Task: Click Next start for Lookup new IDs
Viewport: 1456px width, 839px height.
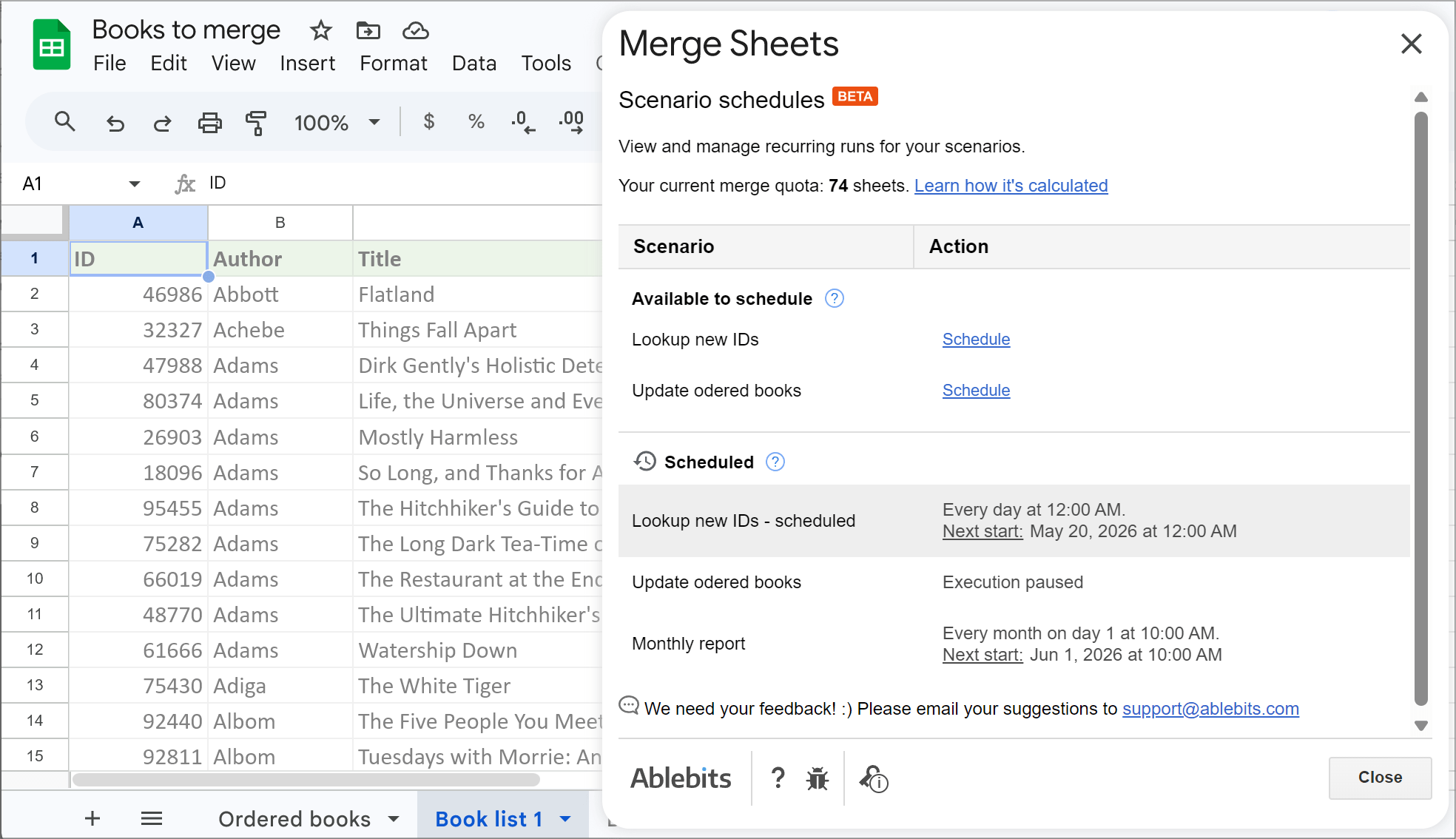Action: point(983,531)
